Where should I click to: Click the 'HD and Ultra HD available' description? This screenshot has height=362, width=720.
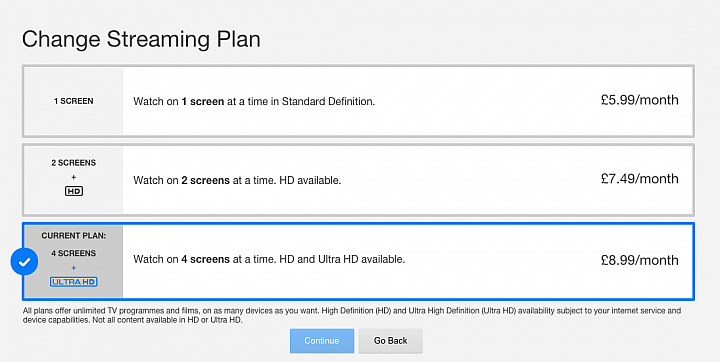click(x=269, y=260)
